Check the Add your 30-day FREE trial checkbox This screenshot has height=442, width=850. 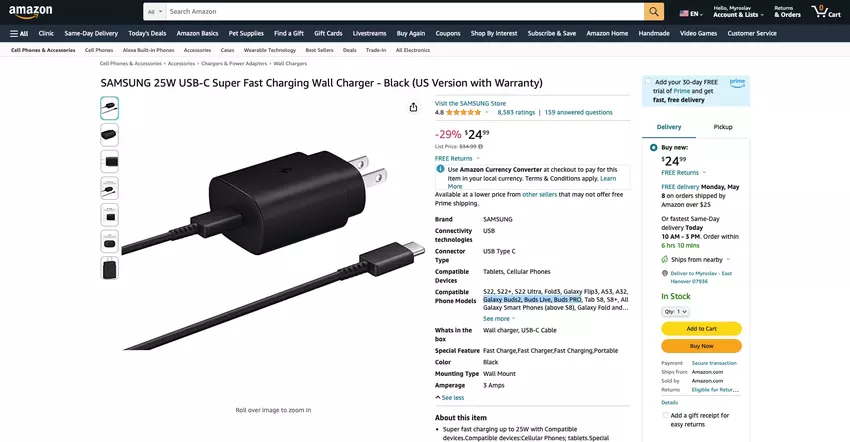click(648, 82)
